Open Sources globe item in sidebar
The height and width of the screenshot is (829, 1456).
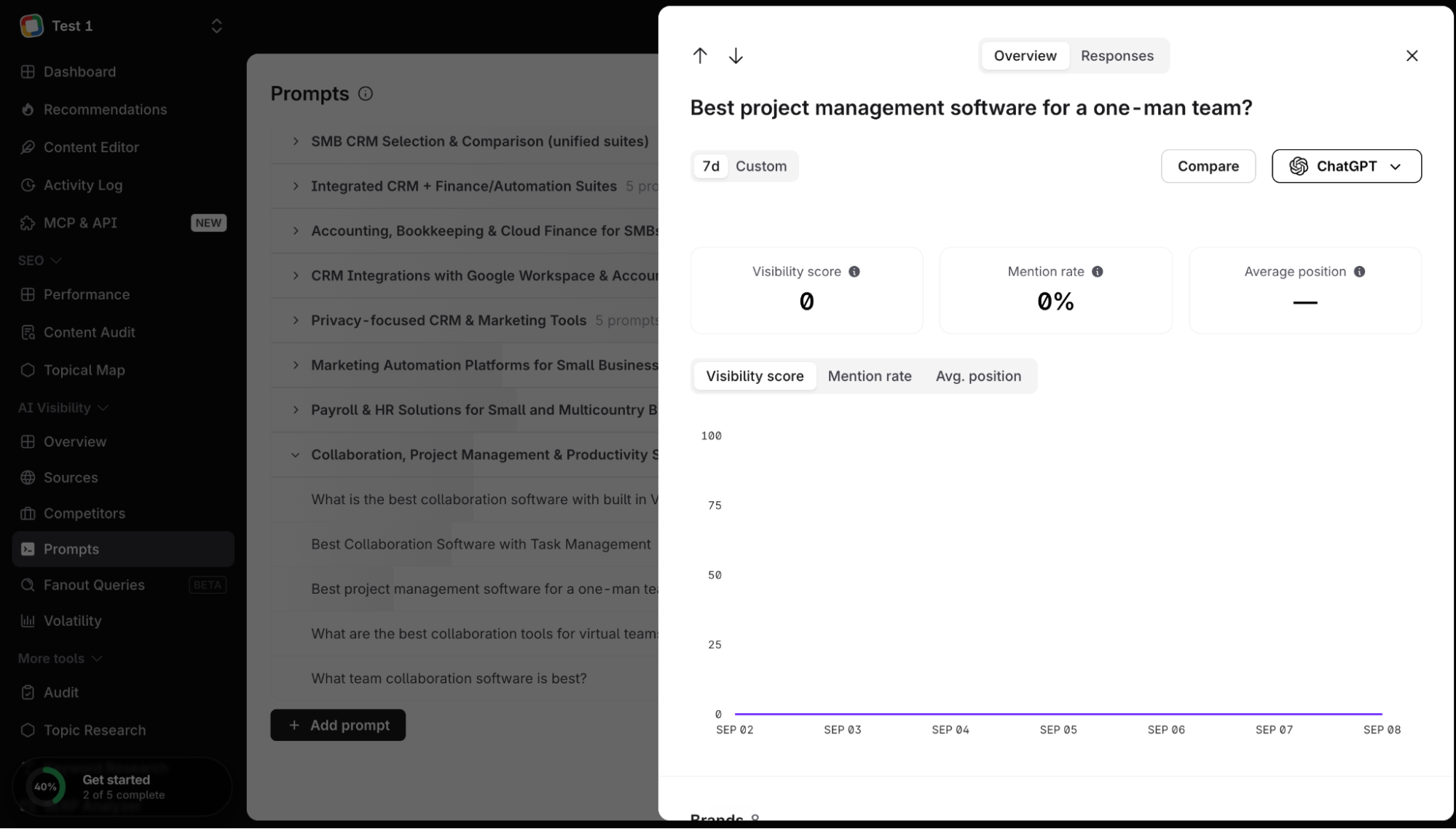[x=122, y=478]
